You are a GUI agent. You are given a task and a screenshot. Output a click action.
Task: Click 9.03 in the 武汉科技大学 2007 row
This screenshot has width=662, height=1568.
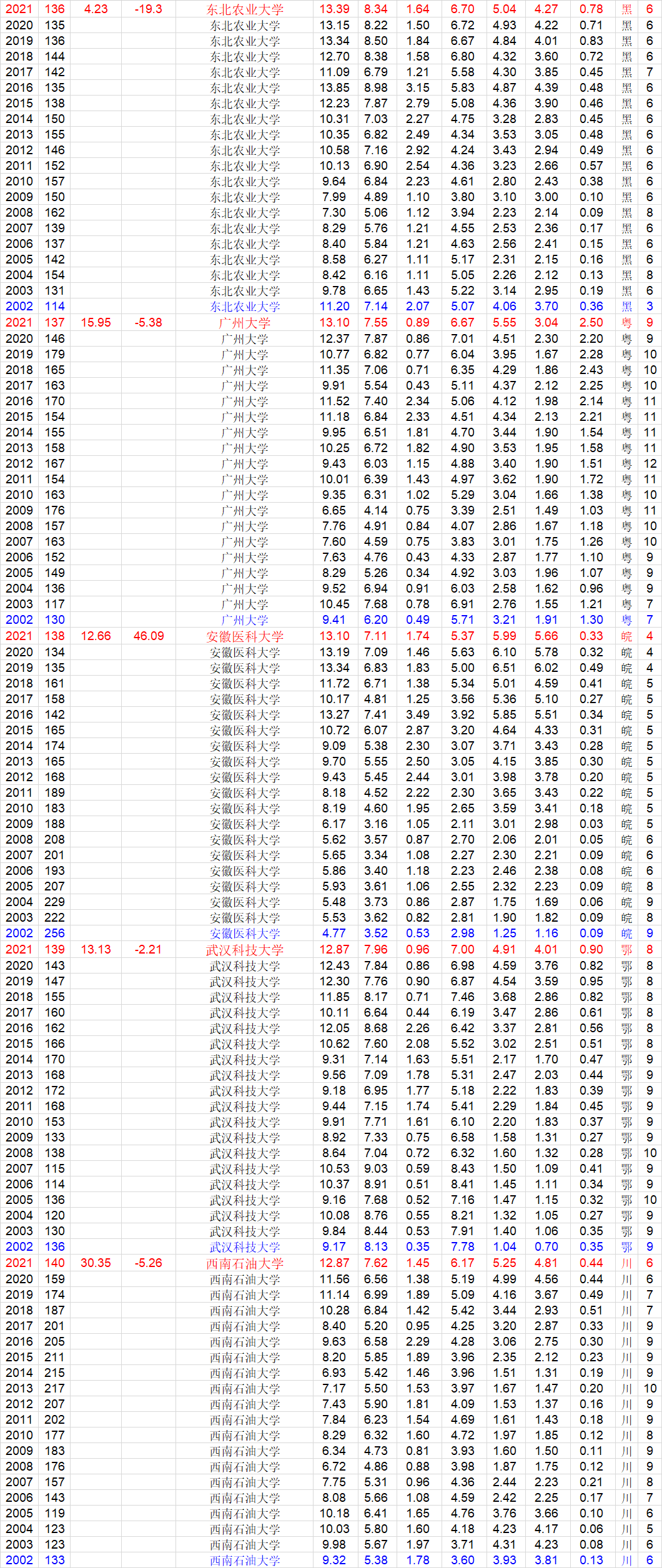376,1169
